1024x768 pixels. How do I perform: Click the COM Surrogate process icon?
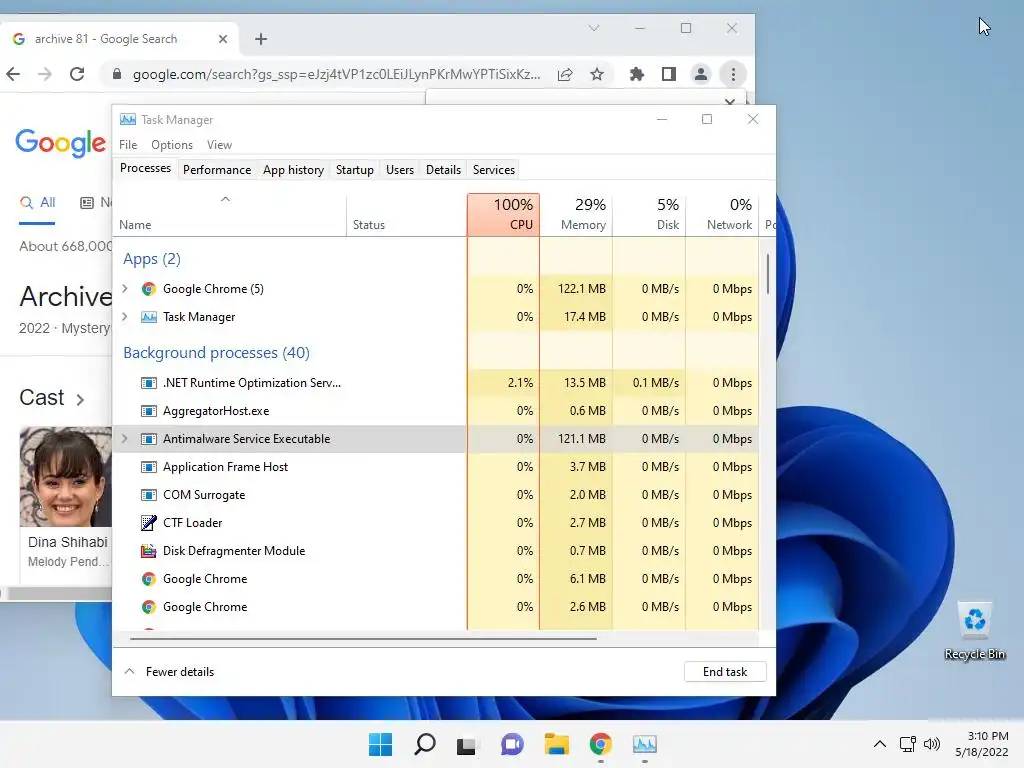coord(149,495)
